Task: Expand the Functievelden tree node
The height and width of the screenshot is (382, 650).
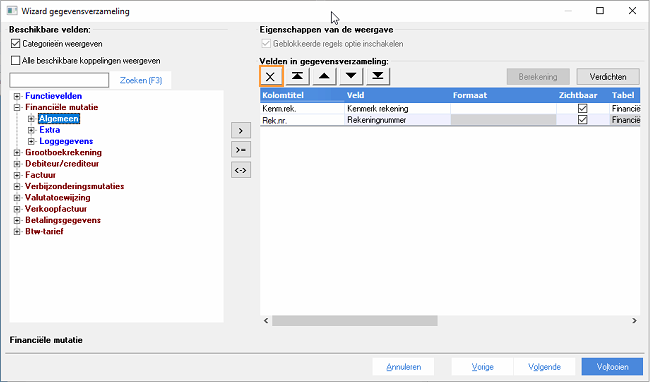Action: [17, 96]
